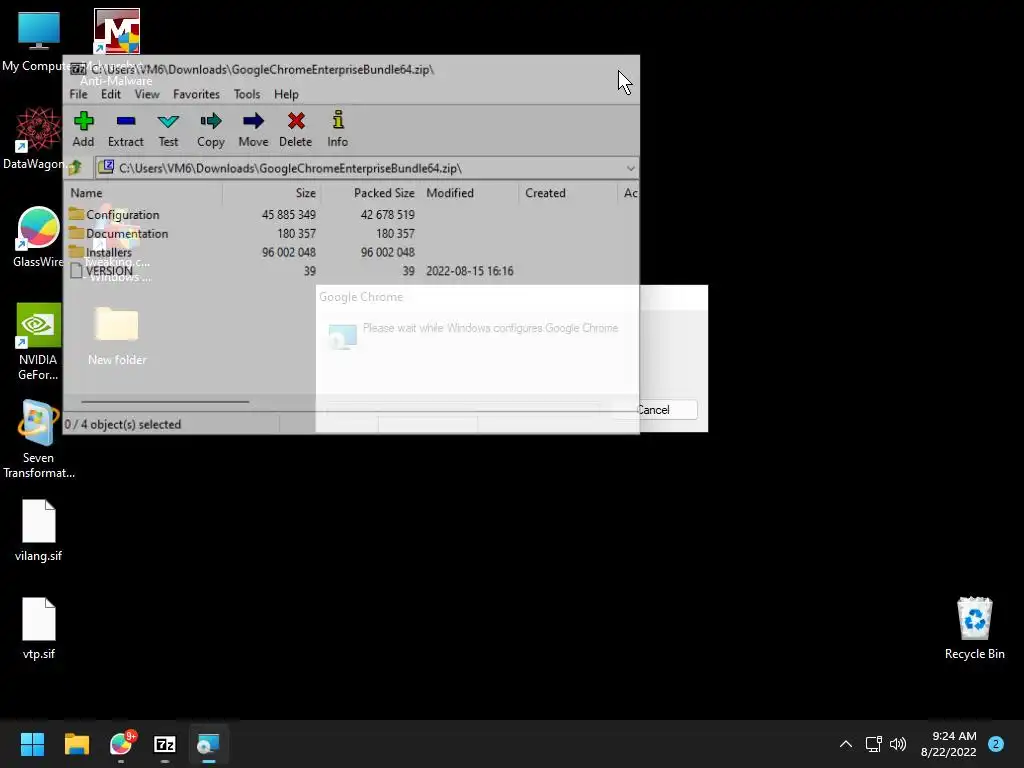This screenshot has width=1024, height=768.
Task: Show hidden system tray icons
Action: point(846,744)
